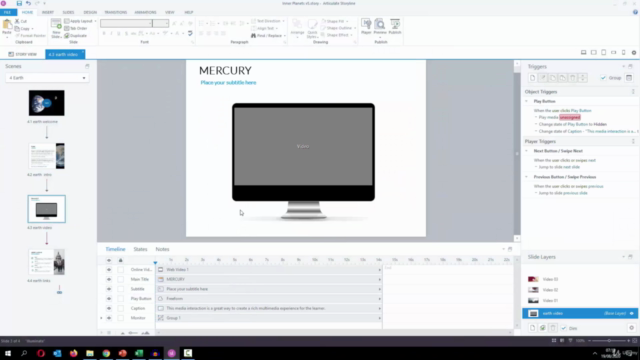Move the timeline playhead marker
The image size is (640, 360).
(155, 262)
